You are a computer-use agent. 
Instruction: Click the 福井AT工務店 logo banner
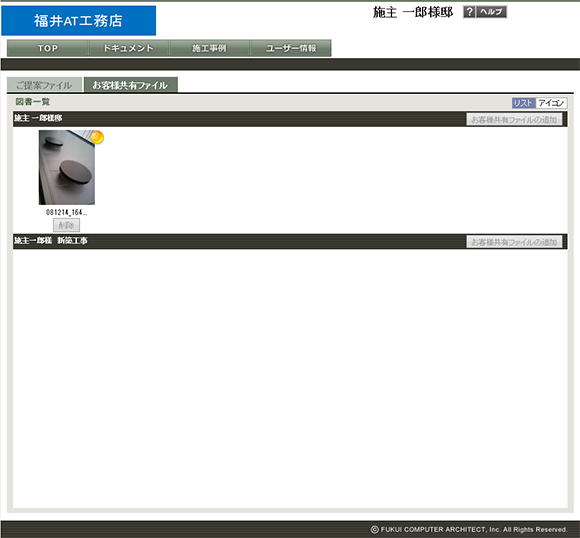78,21
